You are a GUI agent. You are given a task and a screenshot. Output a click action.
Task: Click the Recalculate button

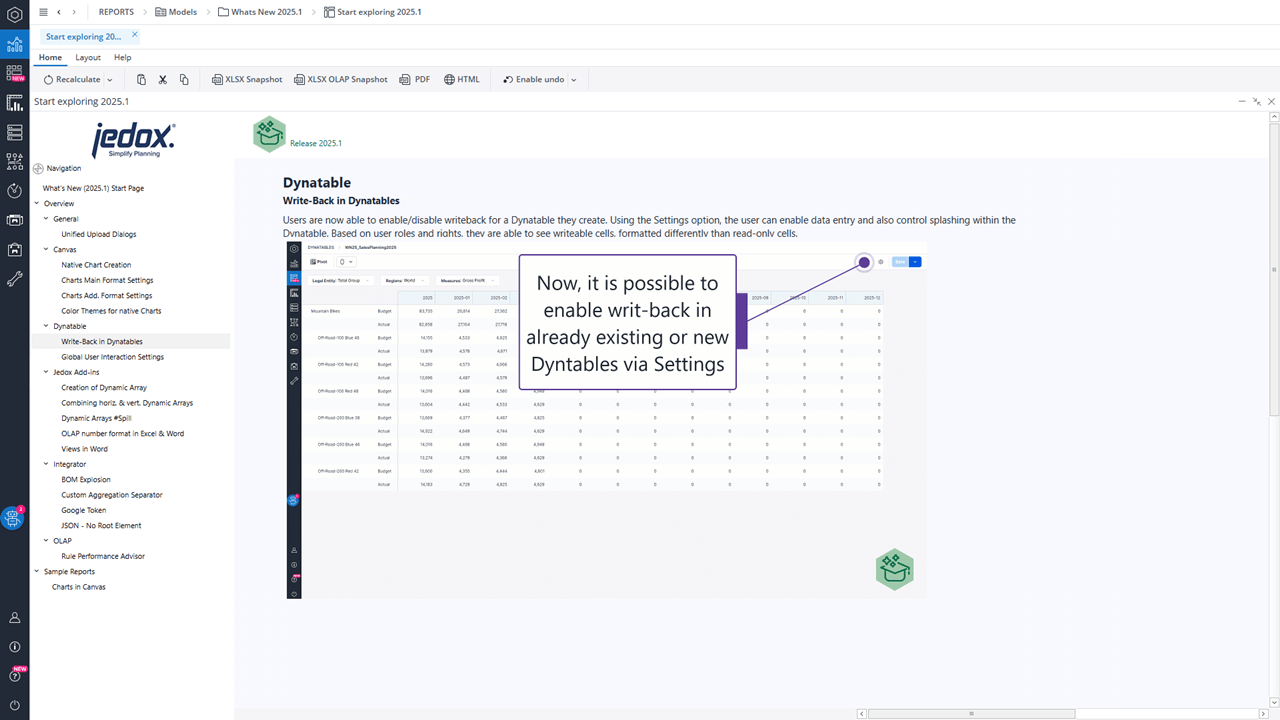71,79
